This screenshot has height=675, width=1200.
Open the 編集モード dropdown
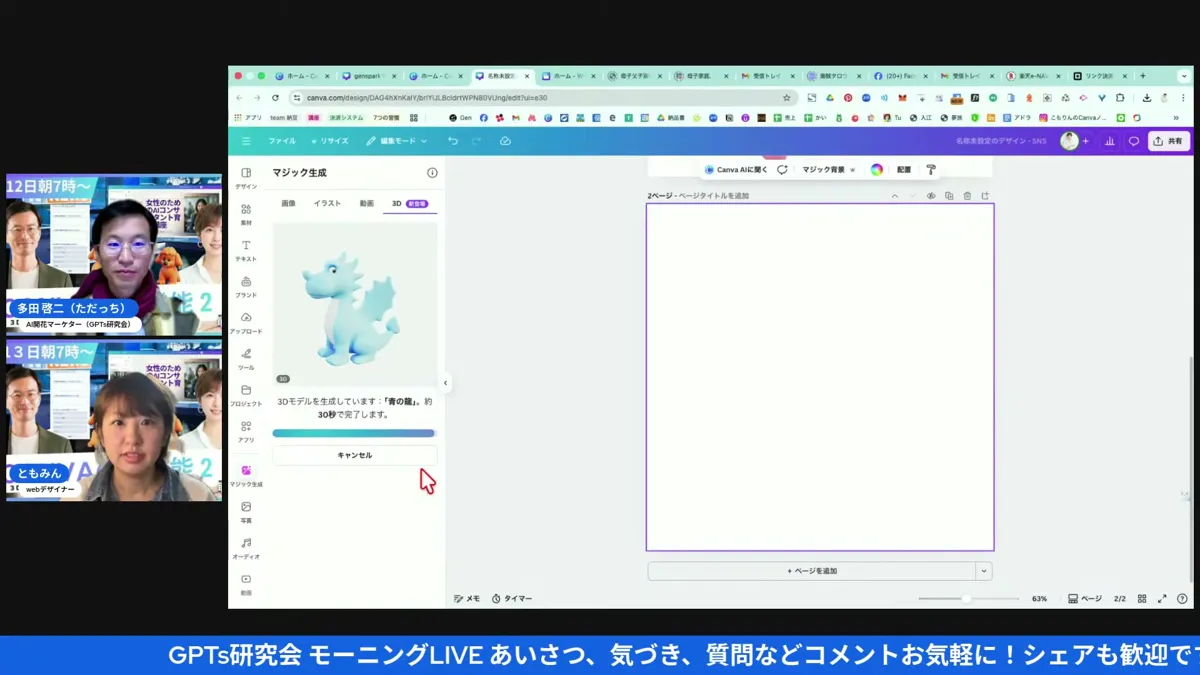coord(397,141)
